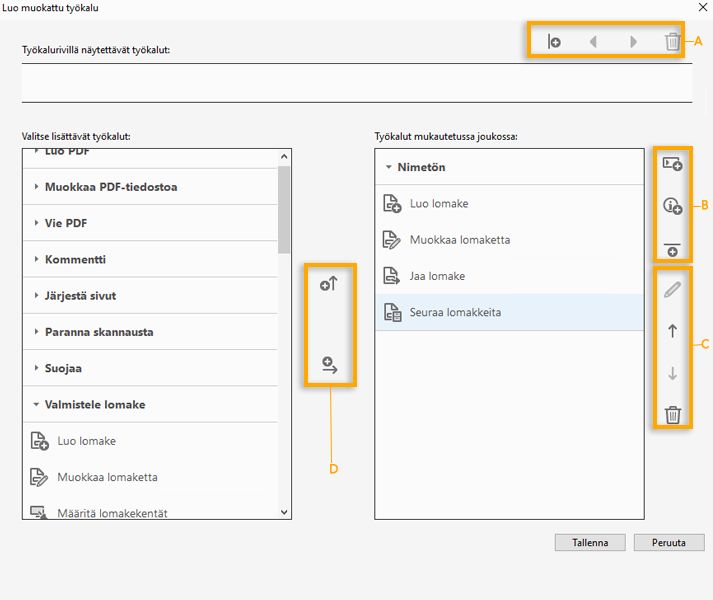This screenshot has height=600, width=713.
Task: Click the add section icon
Action: 672,164
